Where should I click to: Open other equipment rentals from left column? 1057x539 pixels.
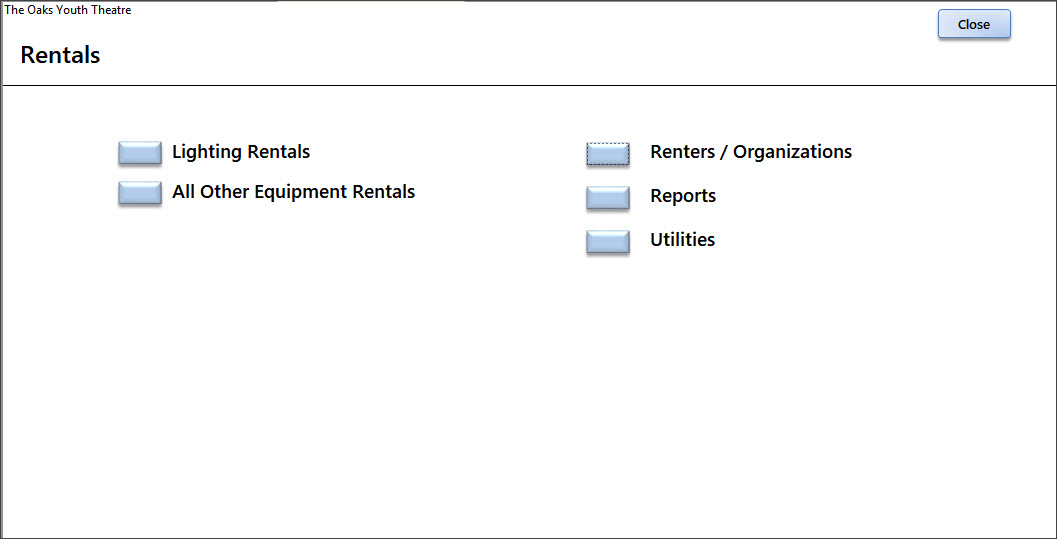click(140, 193)
